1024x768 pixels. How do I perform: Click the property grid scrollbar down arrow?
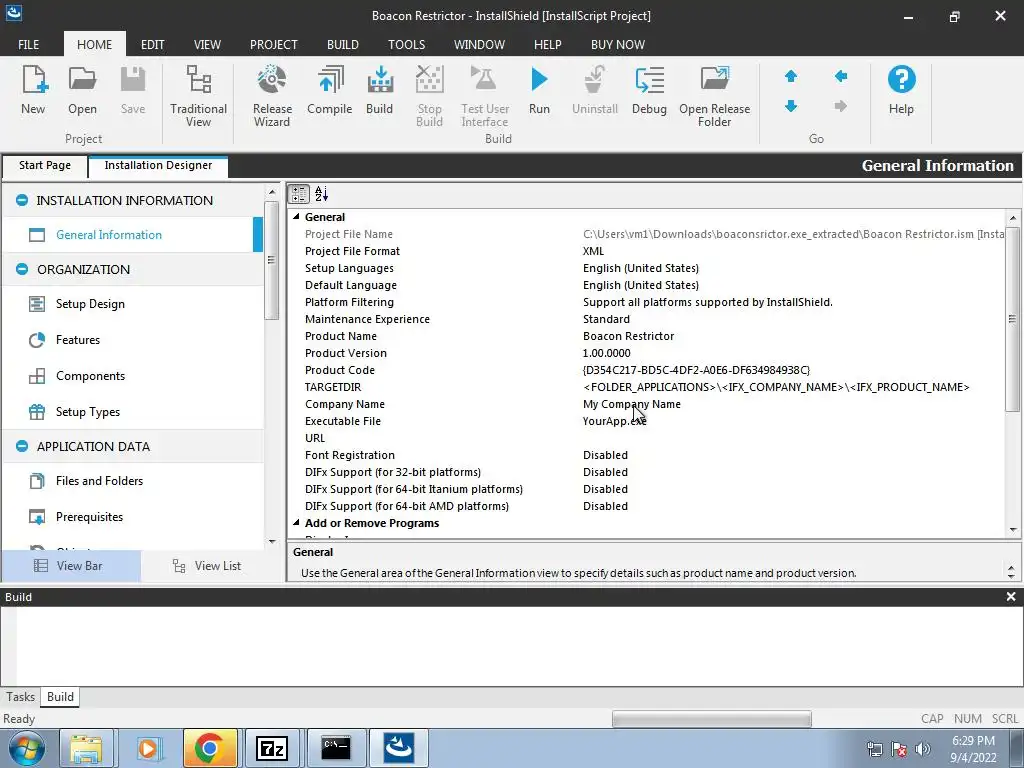[1013, 530]
